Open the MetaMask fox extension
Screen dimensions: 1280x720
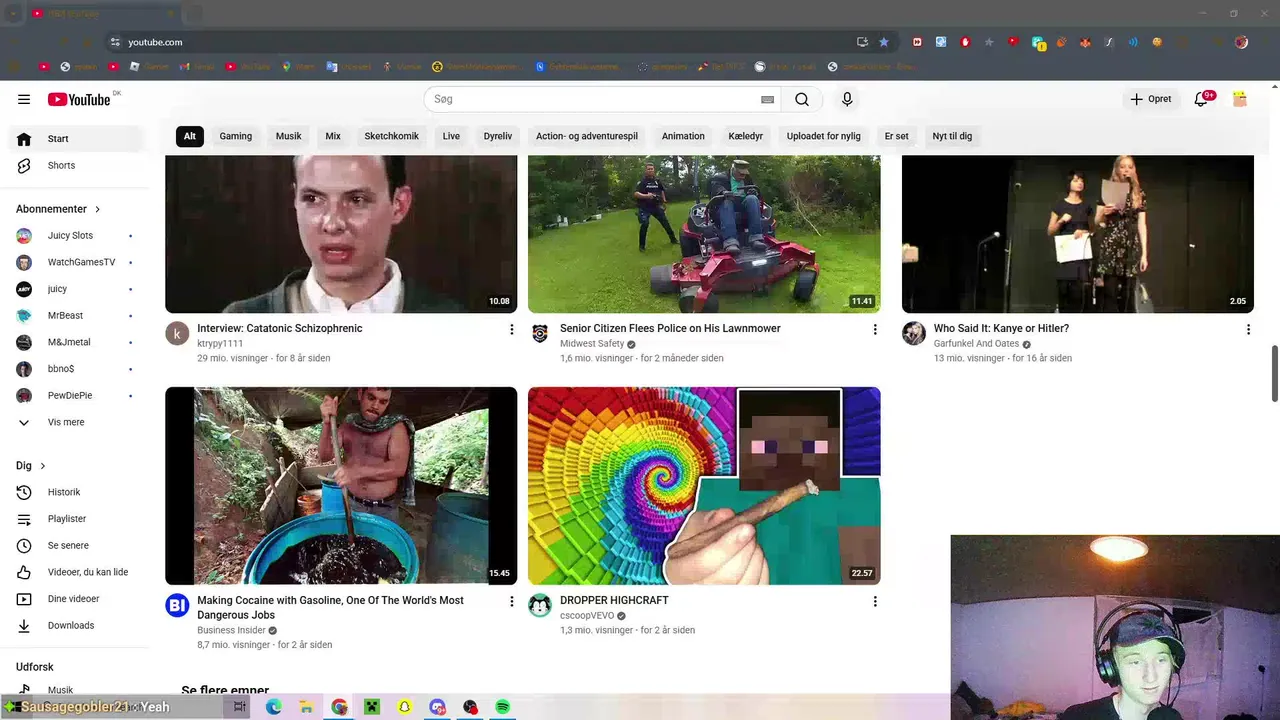[1085, 42]
